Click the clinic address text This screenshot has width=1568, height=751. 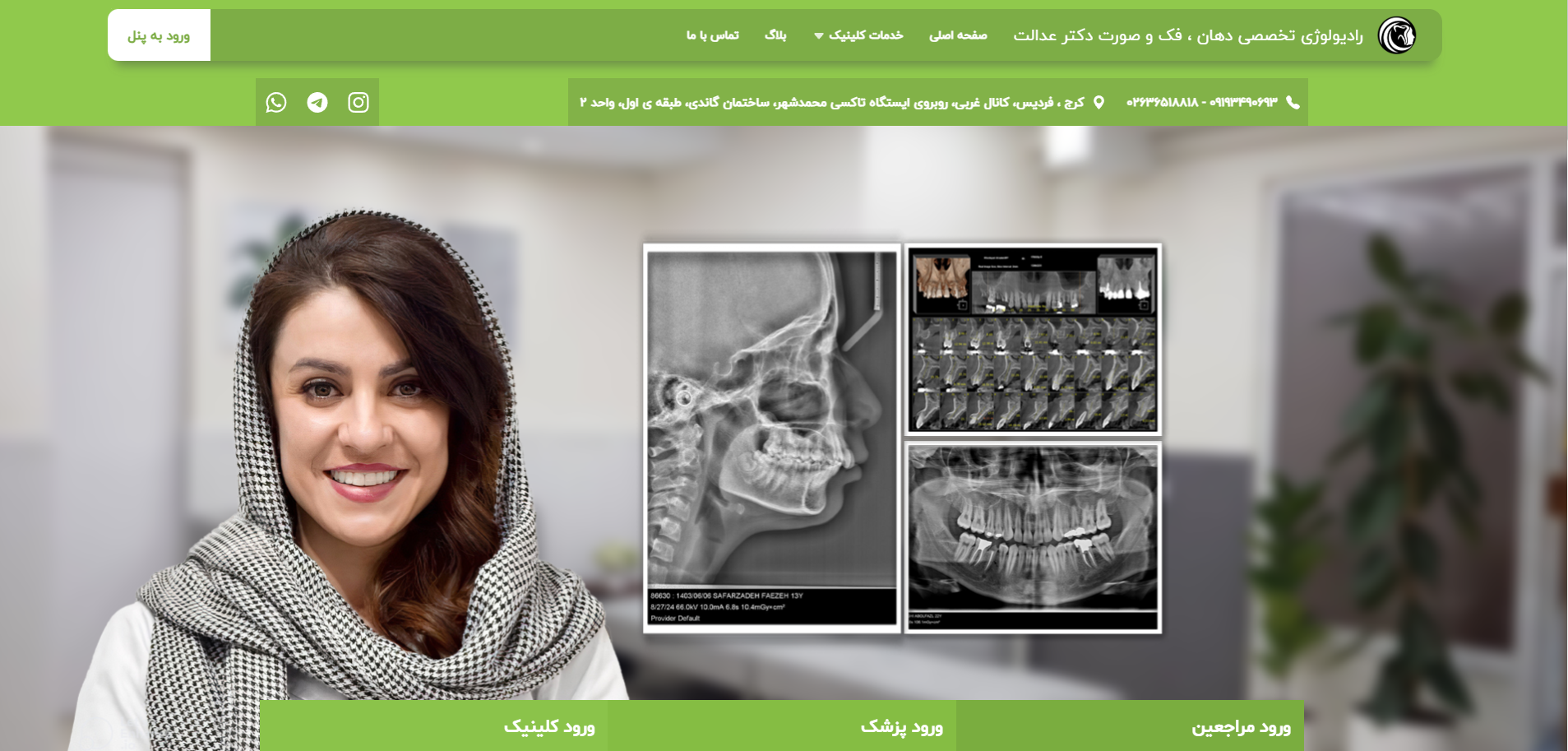[x=832, y=102]
